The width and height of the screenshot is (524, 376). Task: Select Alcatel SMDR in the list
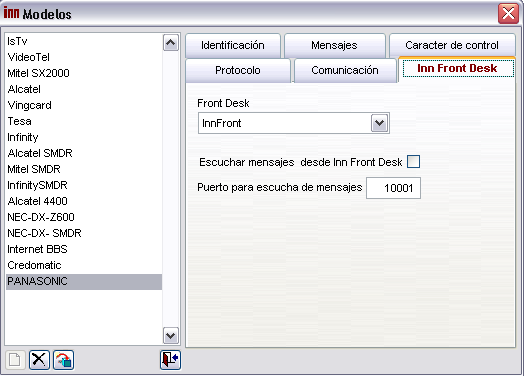pyautogui.click(x=84, y=153)
